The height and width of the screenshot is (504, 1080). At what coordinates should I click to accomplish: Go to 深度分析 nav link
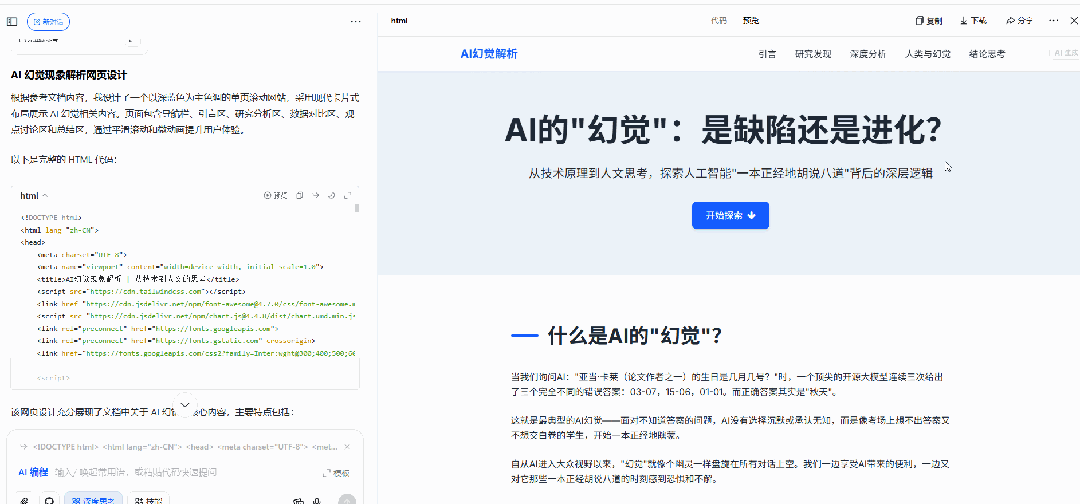coord(868,54)
